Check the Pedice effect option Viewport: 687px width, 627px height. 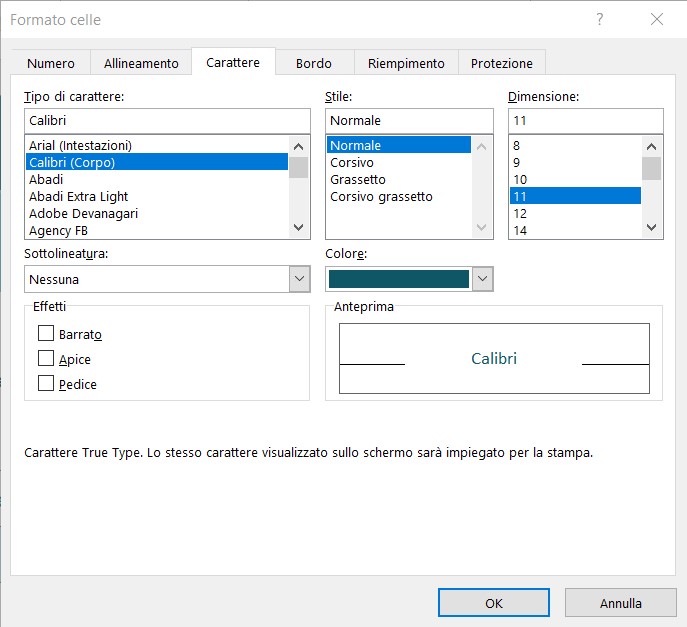pos(46,383)
